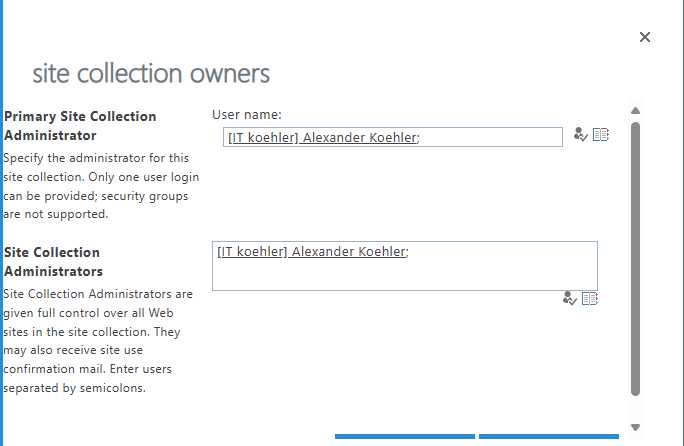Click the scrollbar down arrow

[x=635, y=427]
